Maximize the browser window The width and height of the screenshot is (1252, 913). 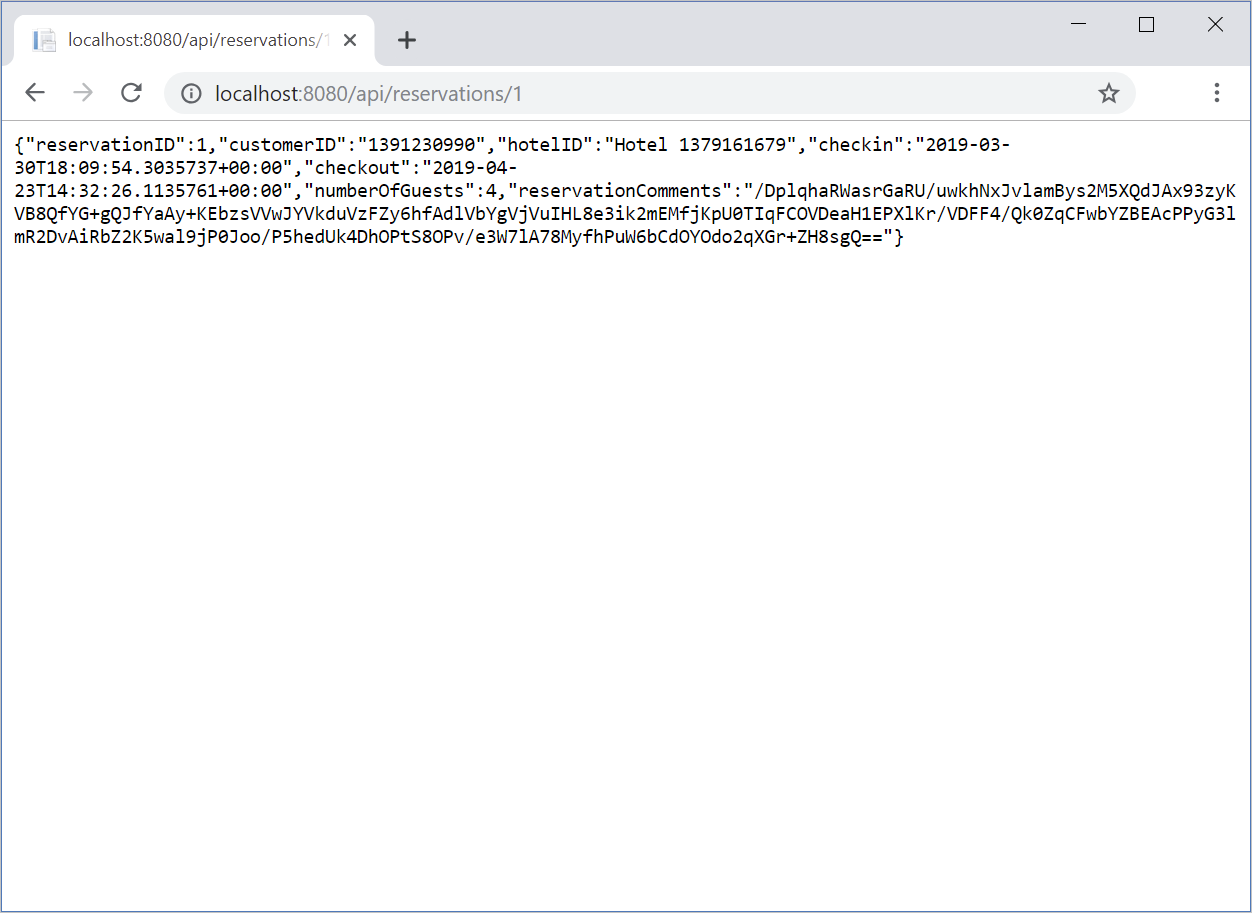click(x=1146, y=24)
